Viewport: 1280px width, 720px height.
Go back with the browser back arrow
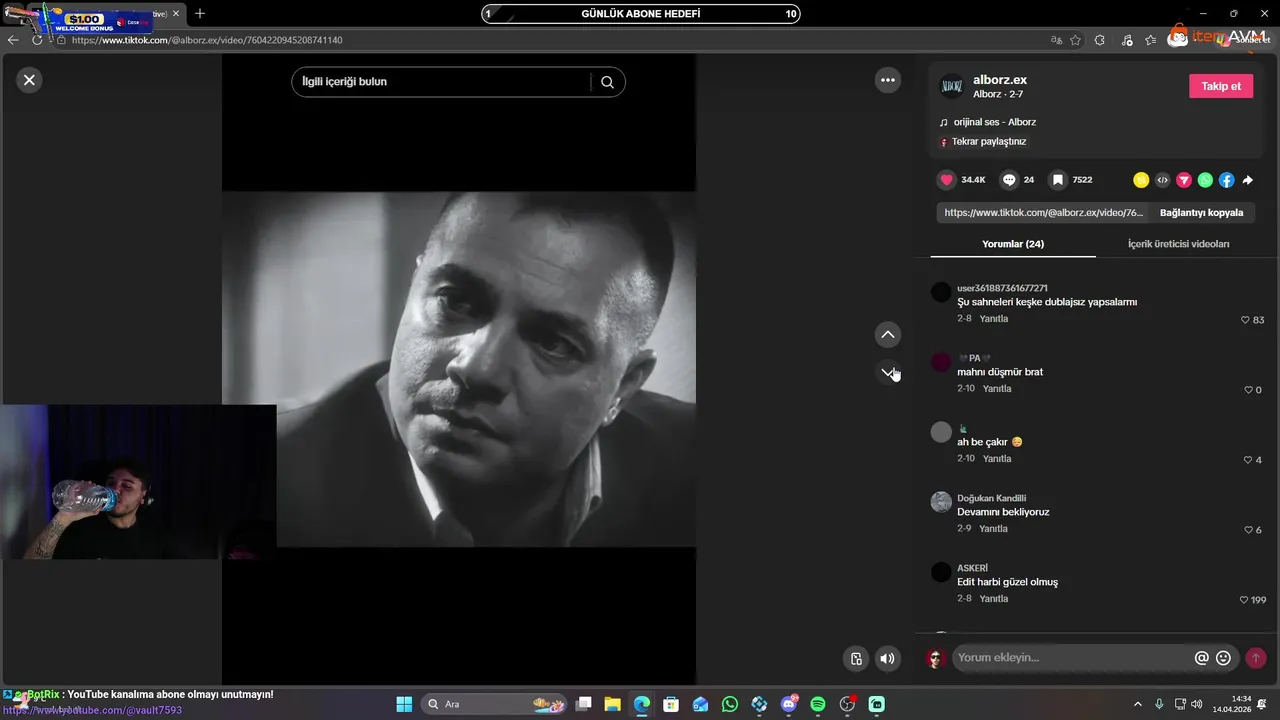[13, 40]
